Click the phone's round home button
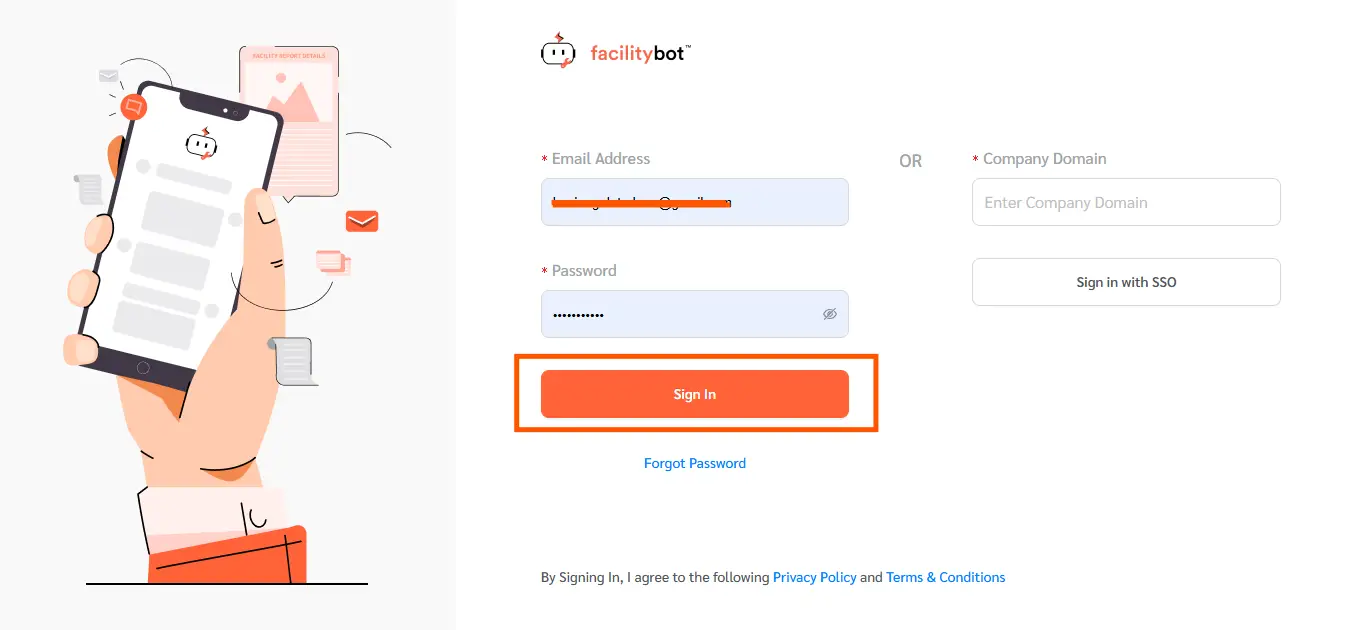This screenshot has height=630, width=1365. pos(143,368)
